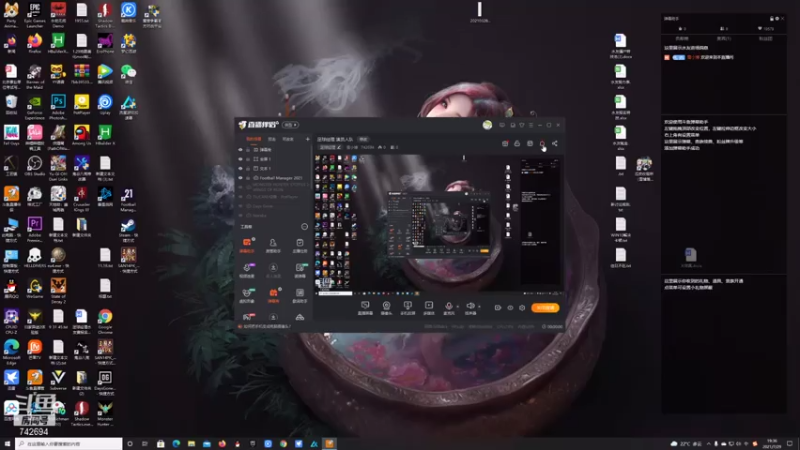Open the settings gear in bottom toolbar

[x=522, y=308]
